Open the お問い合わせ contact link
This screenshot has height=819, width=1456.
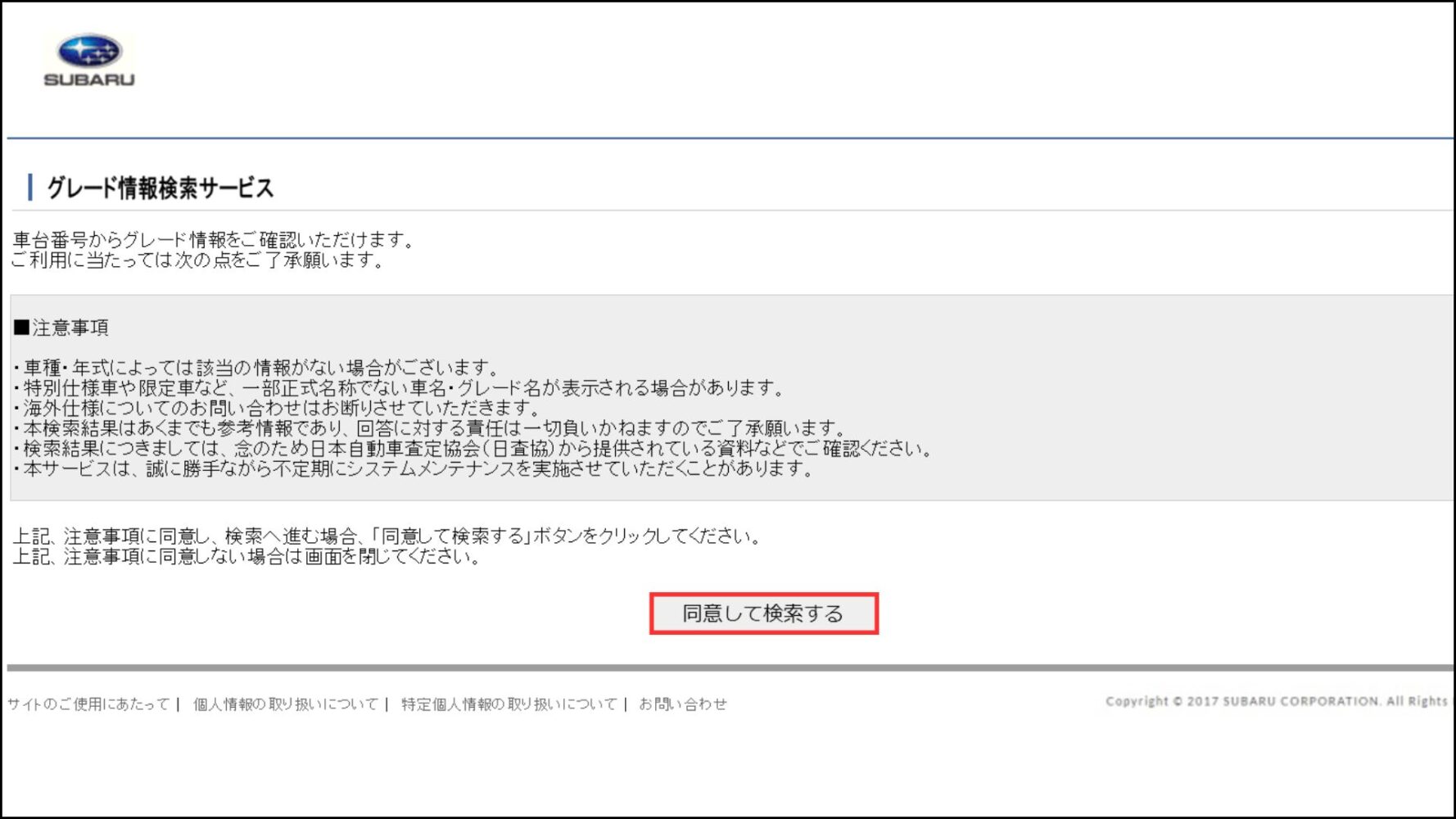(682, 704)
